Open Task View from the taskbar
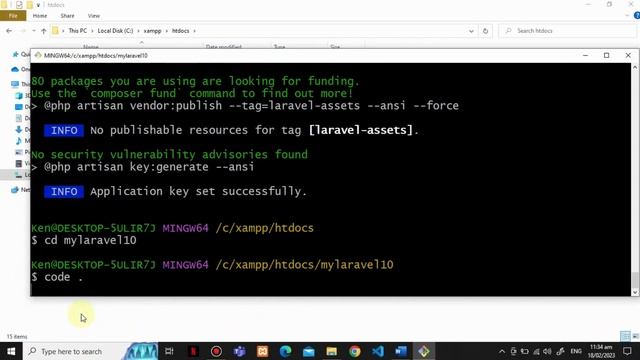Image resolution: width=640 pixels, height=360 pixels. (x=169, y=351)
